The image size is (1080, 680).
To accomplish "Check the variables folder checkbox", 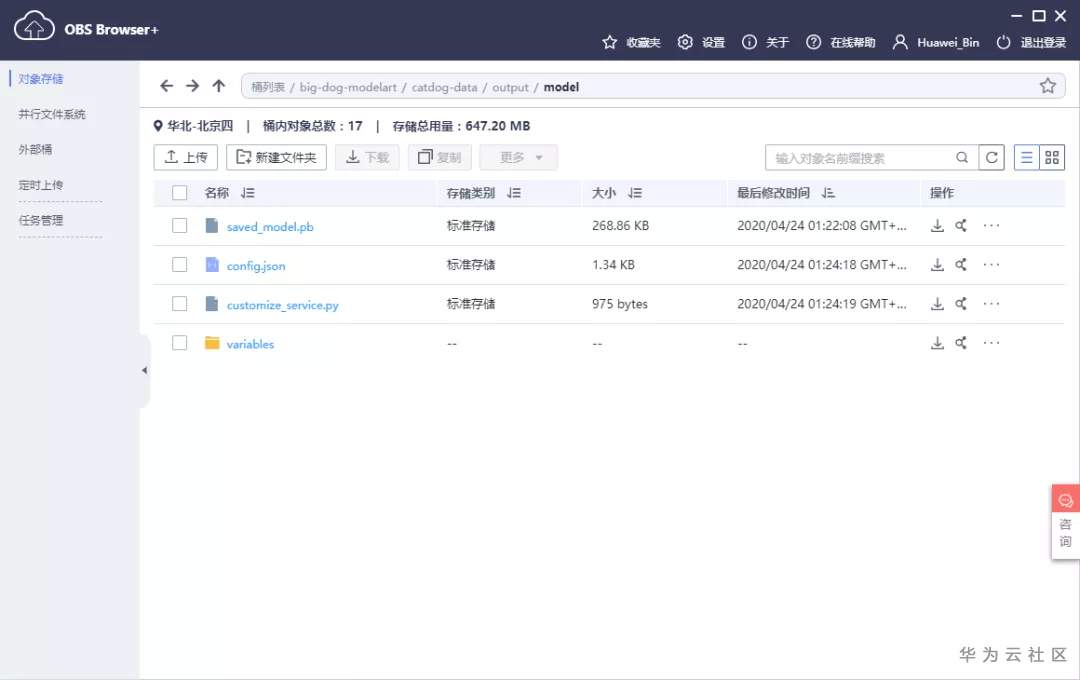I will point(180,343).
